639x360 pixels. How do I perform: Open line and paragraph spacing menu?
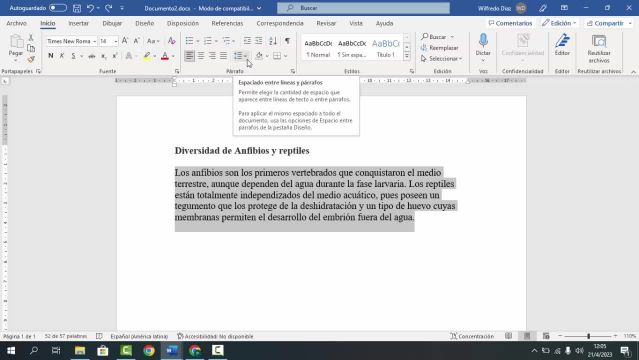(240, 56)
